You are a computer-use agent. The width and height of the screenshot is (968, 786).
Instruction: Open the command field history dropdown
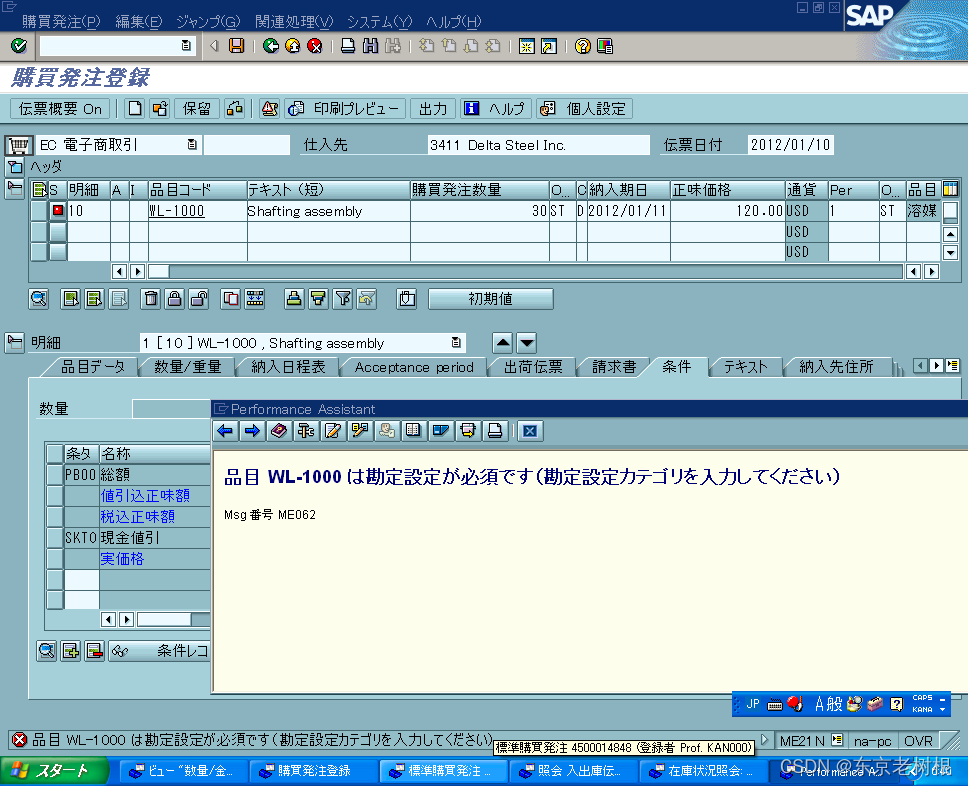click(x=186, y=46)
